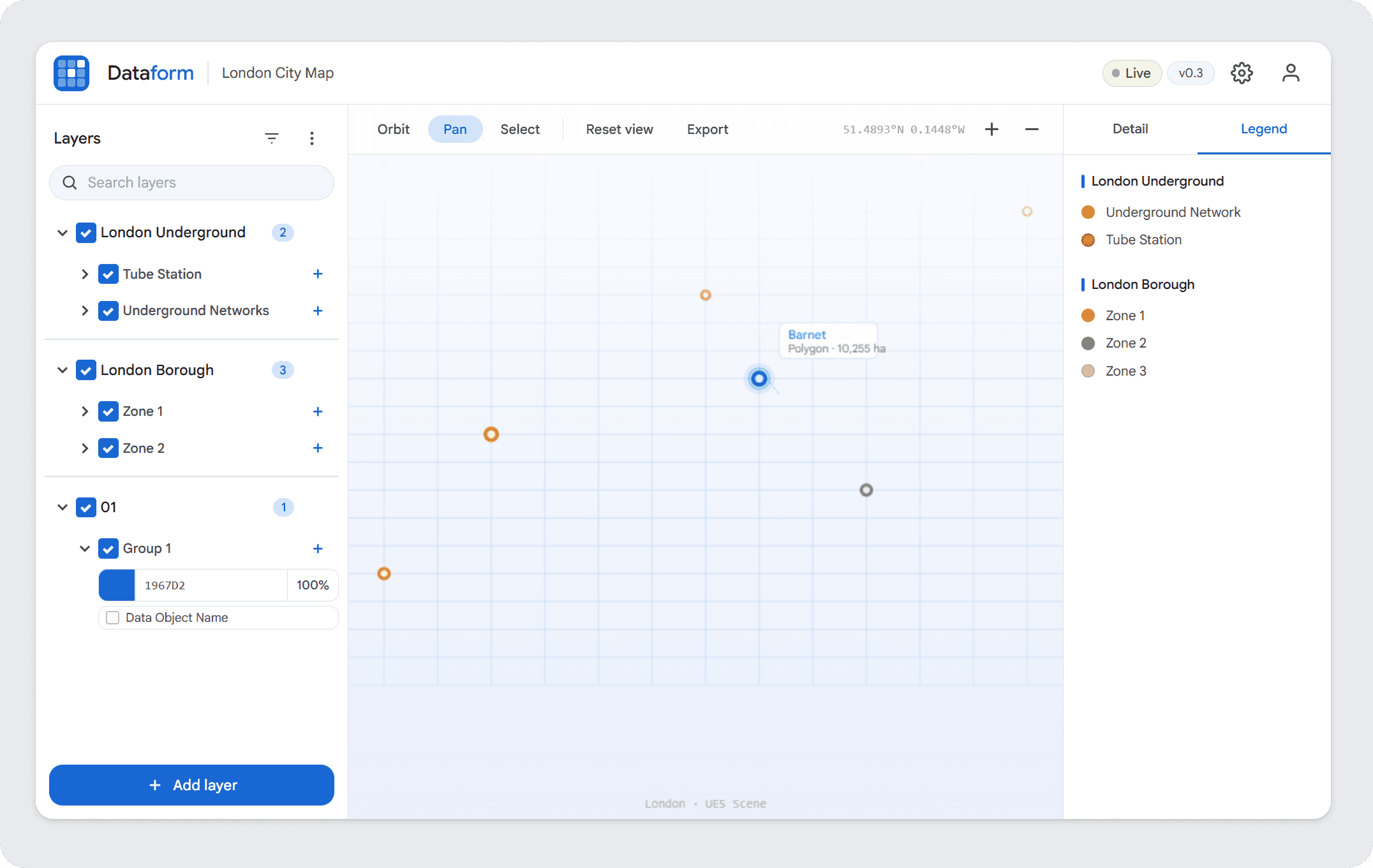Collapse the 01 layer group
Image resolution: width=1373 pixels, height=868 pixels.
pos(63,507)
